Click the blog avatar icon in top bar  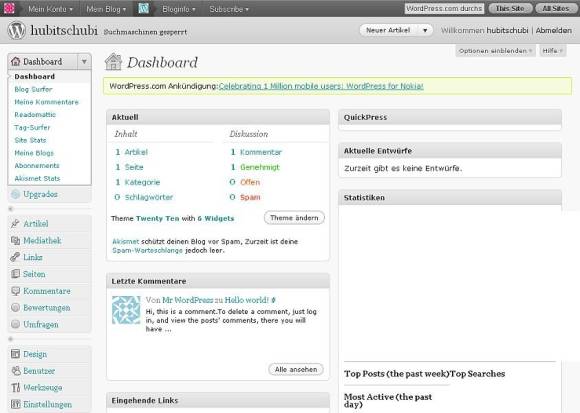coord(144,8)
